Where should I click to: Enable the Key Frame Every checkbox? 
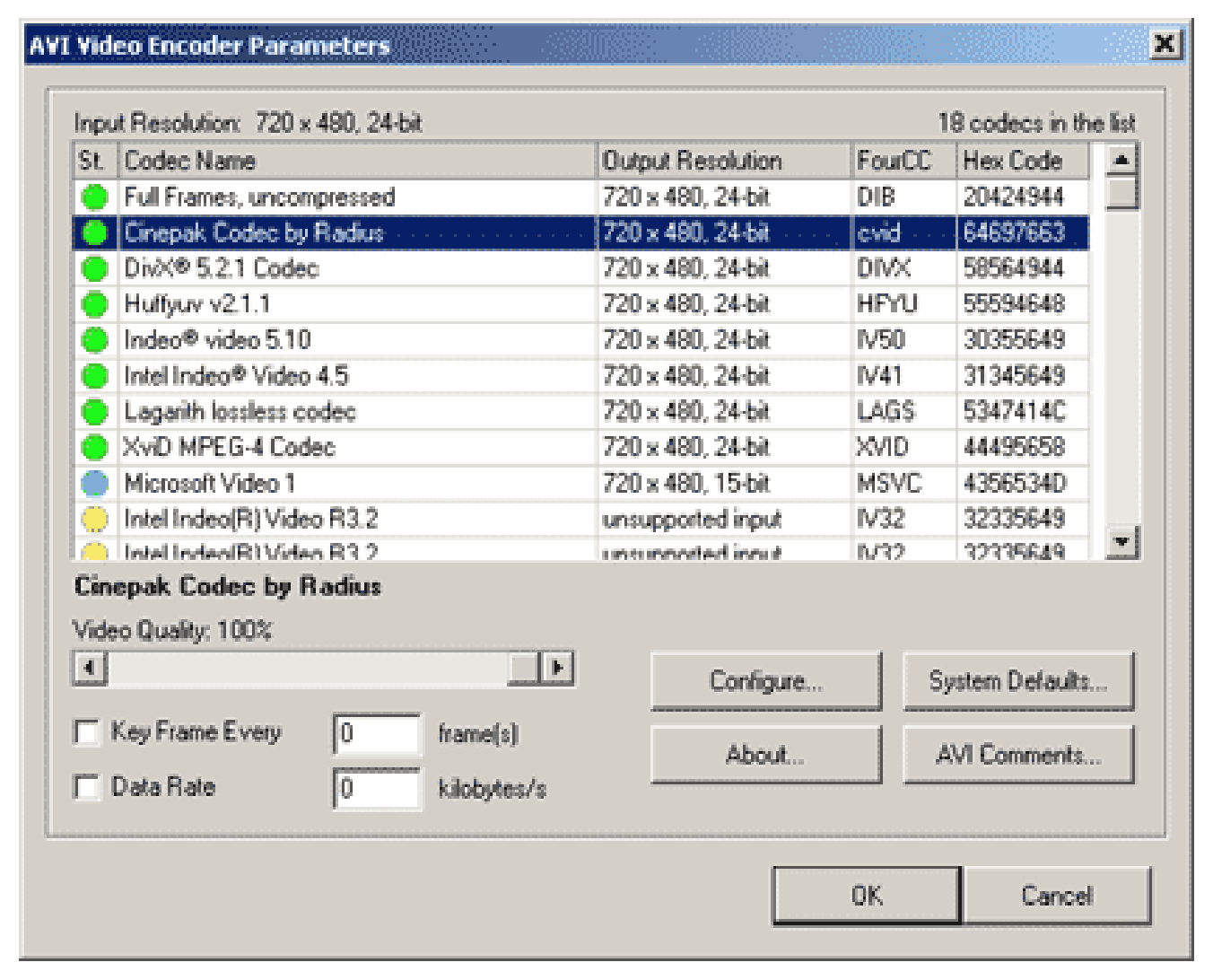(x=87, y=732)
